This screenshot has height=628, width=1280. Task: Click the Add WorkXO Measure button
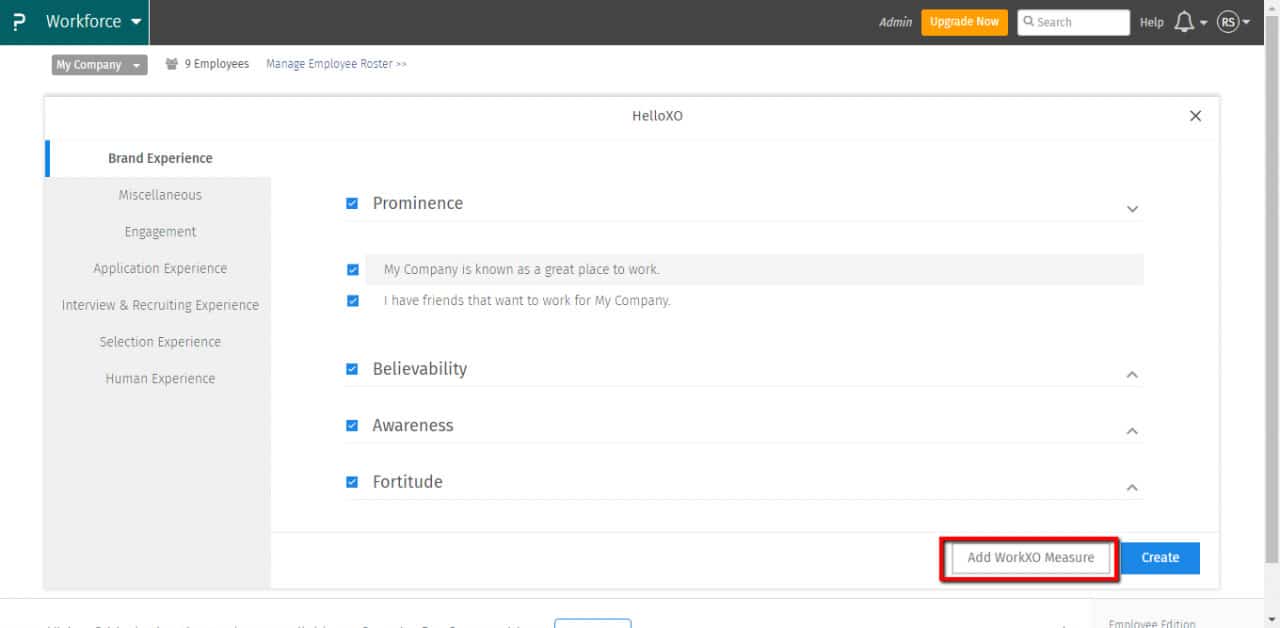[x=1030, y=558]
